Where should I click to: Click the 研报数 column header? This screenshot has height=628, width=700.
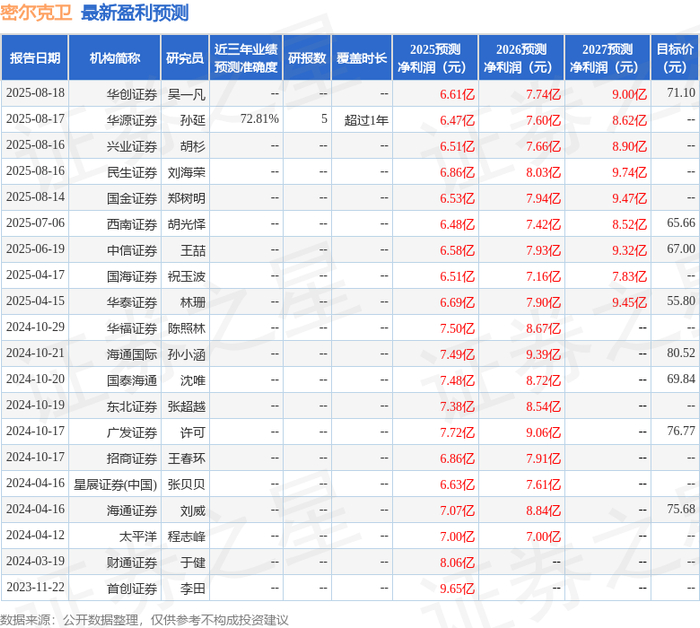pos(307,58)
